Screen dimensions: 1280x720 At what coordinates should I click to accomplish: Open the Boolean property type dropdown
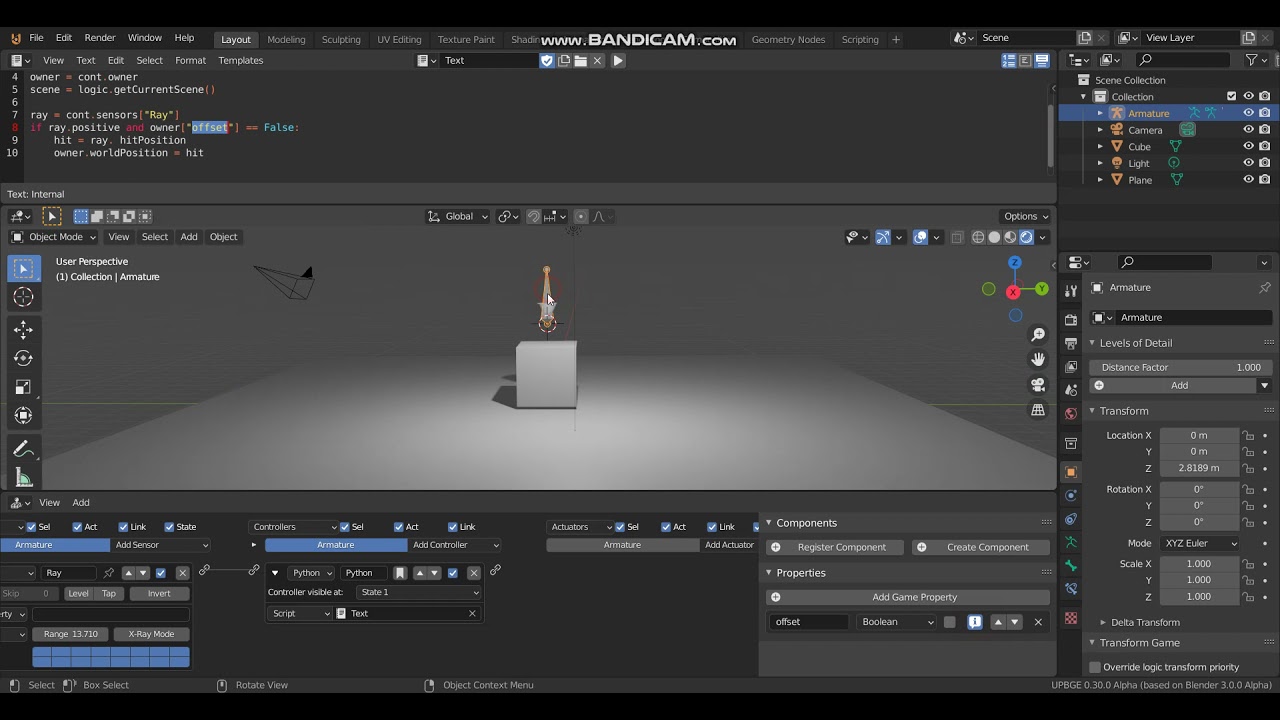pyautogui.click(x=897, y=622)
